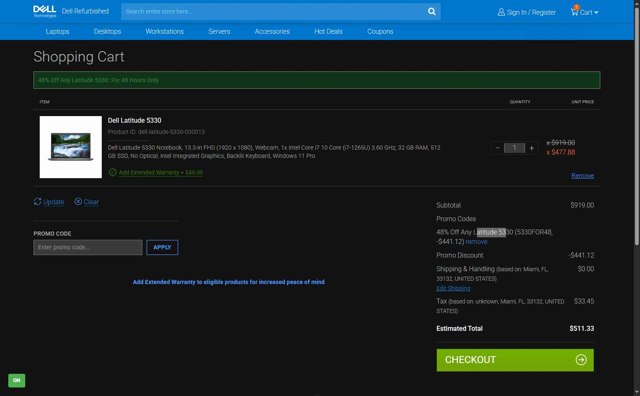
Task: Remove the Latitude 5330 from cart
Action: pos(582,176)
